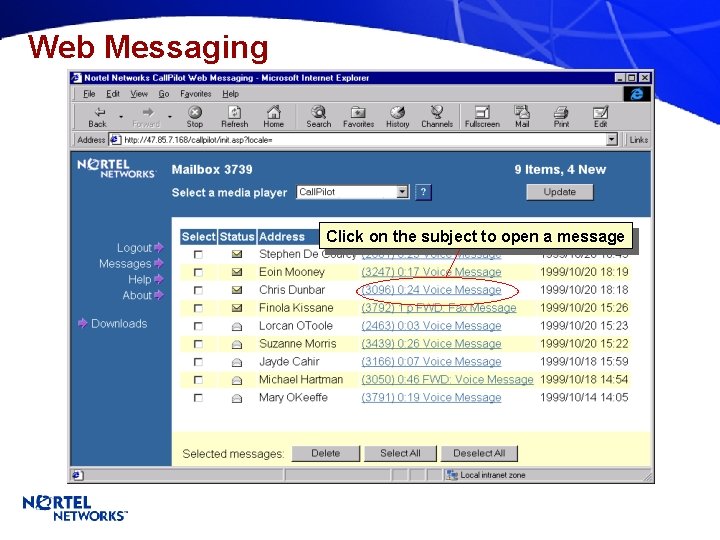Open the (3247) 0:17 Voice Message link
The width and height of the screenshot is (720, 540).
point(431,272)
